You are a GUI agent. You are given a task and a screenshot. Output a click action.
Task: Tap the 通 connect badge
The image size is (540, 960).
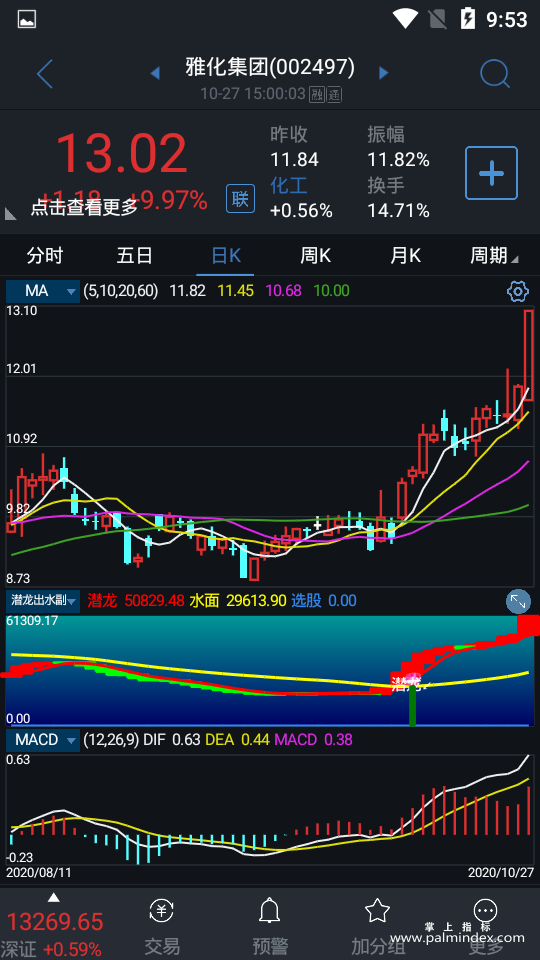[334, 94]
